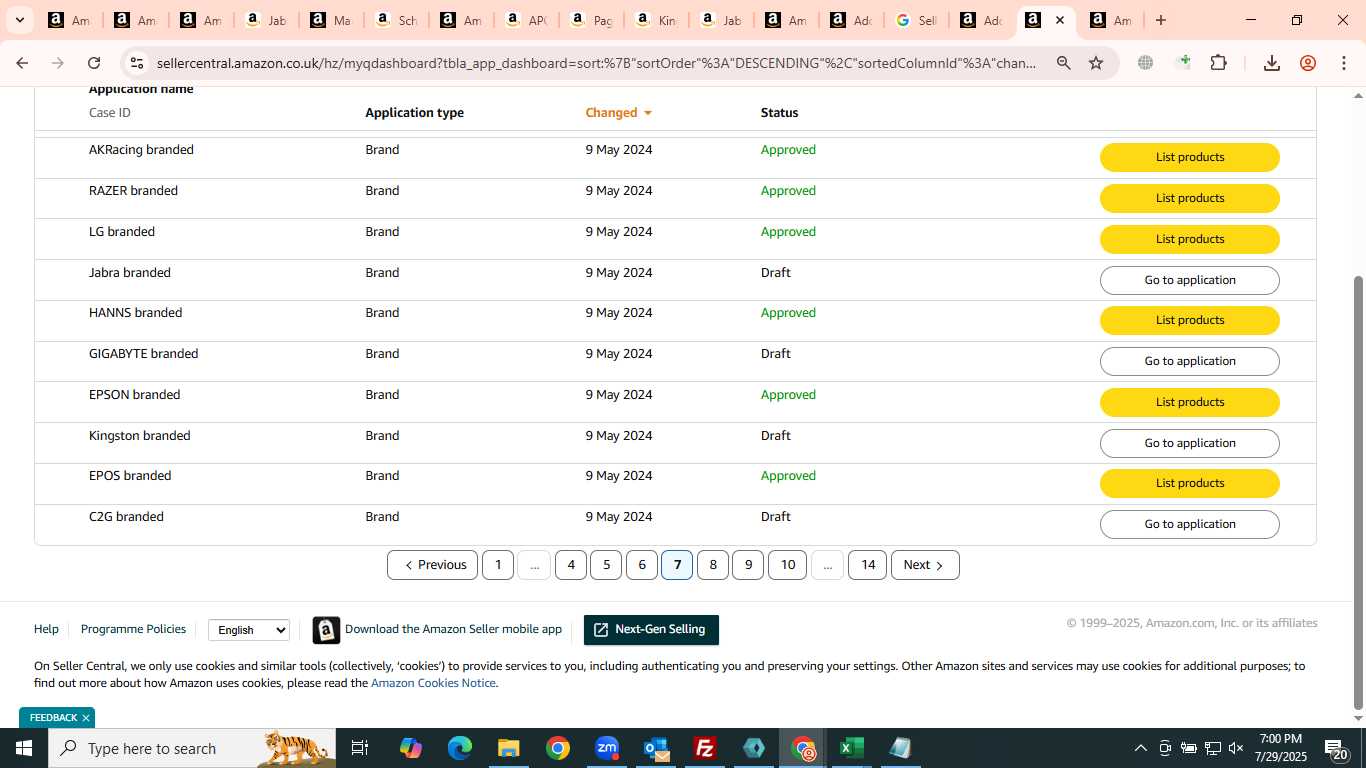Open the Windows Start menu
The image size is (1366, 768).
pos(24,748)
